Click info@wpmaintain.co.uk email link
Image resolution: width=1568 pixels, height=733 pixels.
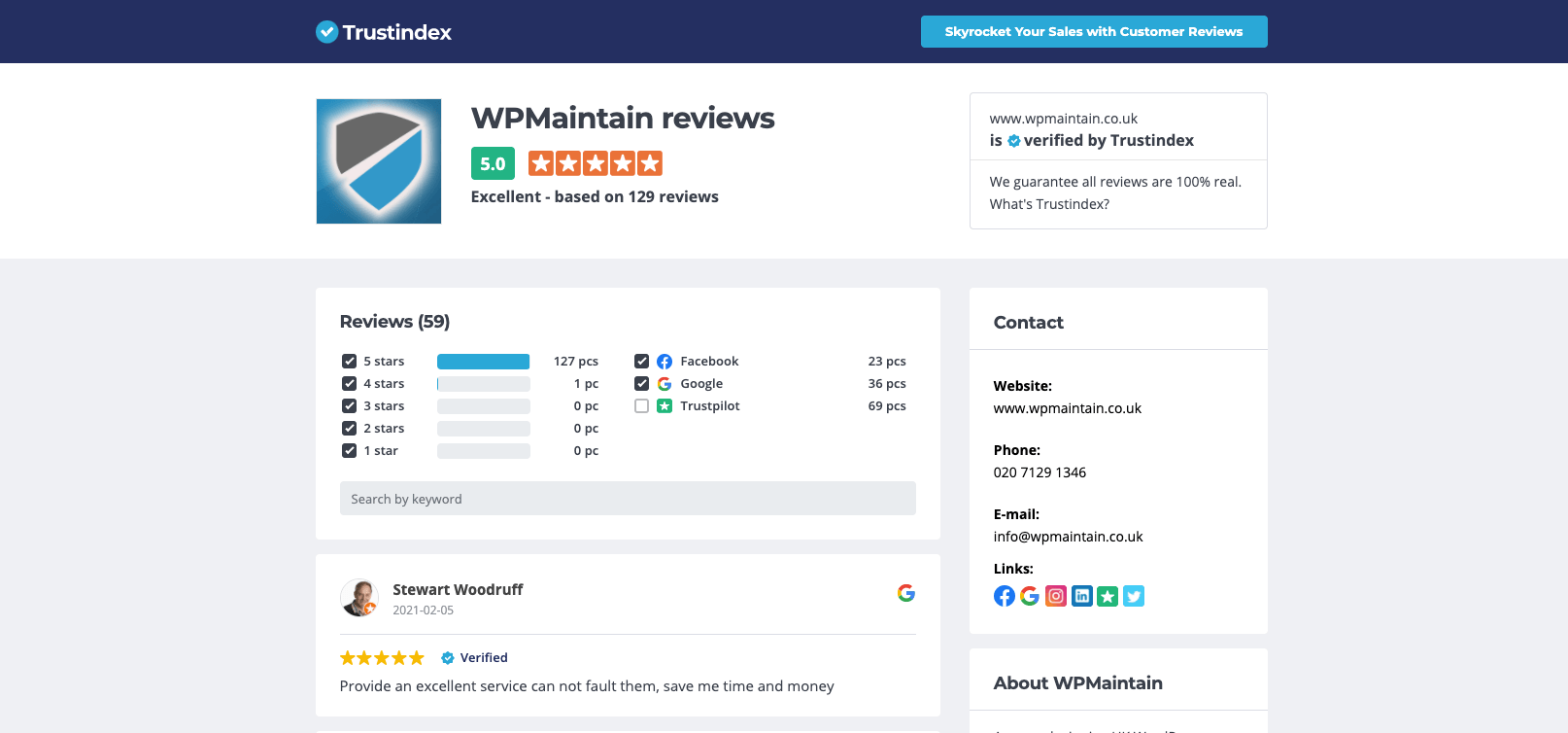coord(1069,537)
